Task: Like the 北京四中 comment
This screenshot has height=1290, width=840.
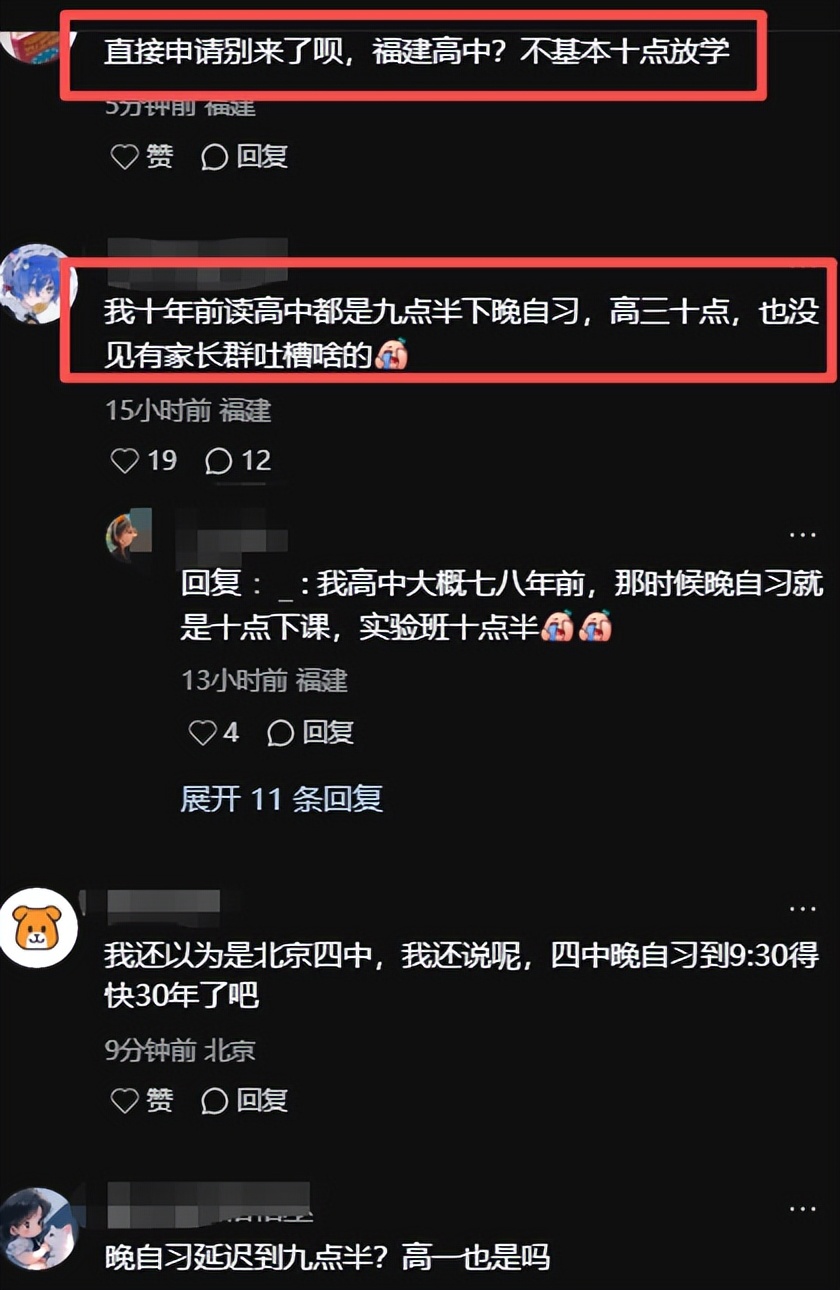Action: pyautogui.click(x=140, y=1100)
